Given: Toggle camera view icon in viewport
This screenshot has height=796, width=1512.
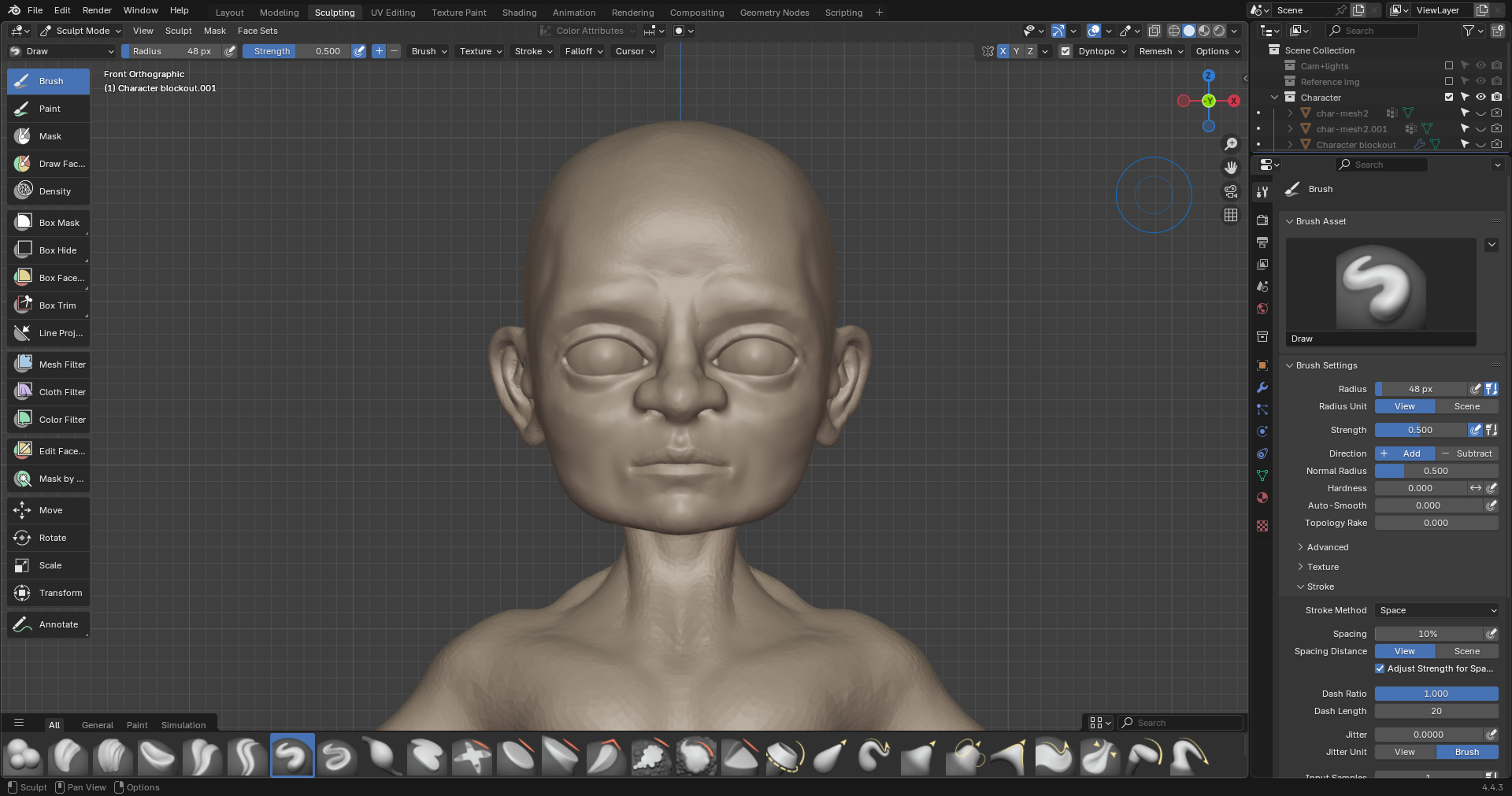Looking at the screenshot, I should pyautogui.click(x=1231, y=191).
